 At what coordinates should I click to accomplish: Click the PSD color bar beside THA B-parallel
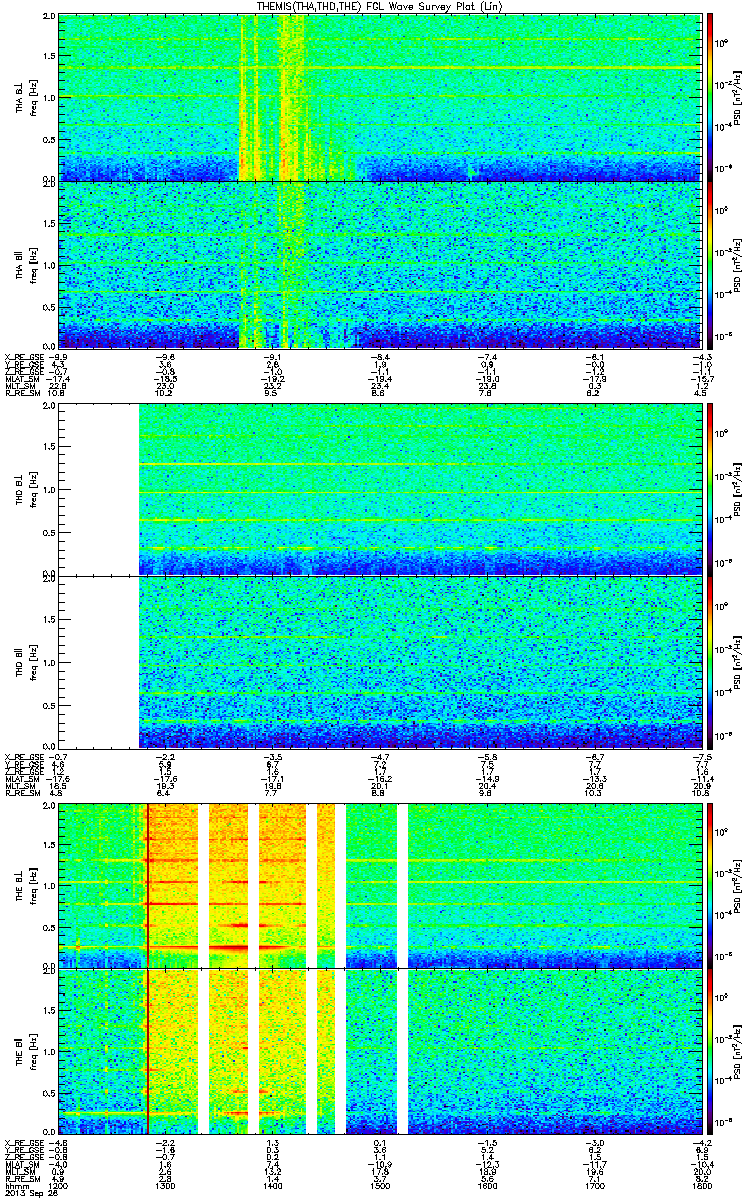tap(710, 264)
